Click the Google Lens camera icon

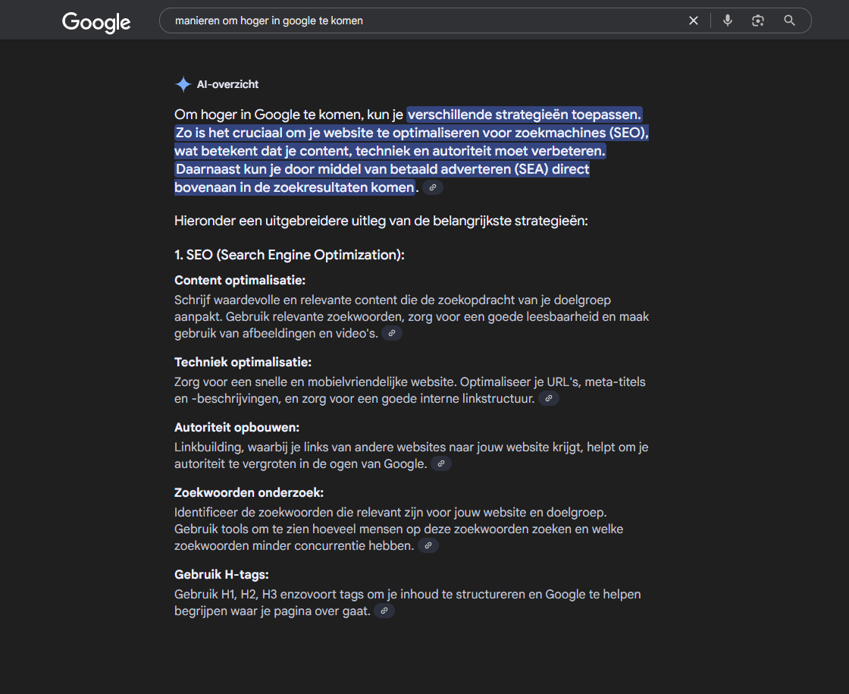tap(758, 20)
